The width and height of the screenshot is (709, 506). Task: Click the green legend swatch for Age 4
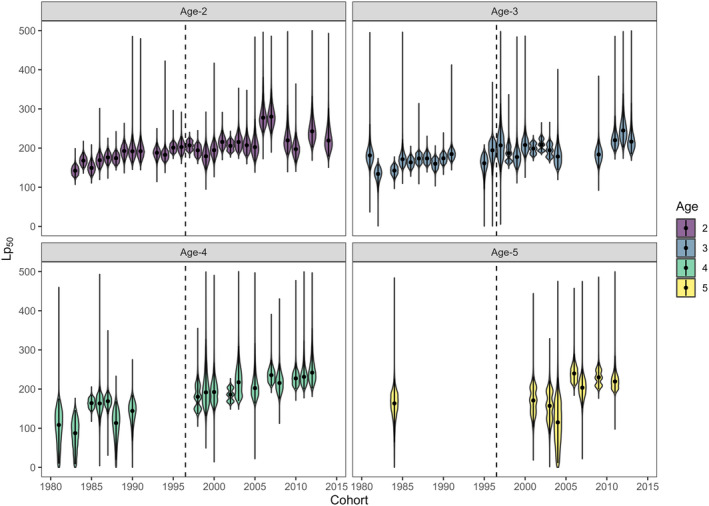(x=685, y=268)
